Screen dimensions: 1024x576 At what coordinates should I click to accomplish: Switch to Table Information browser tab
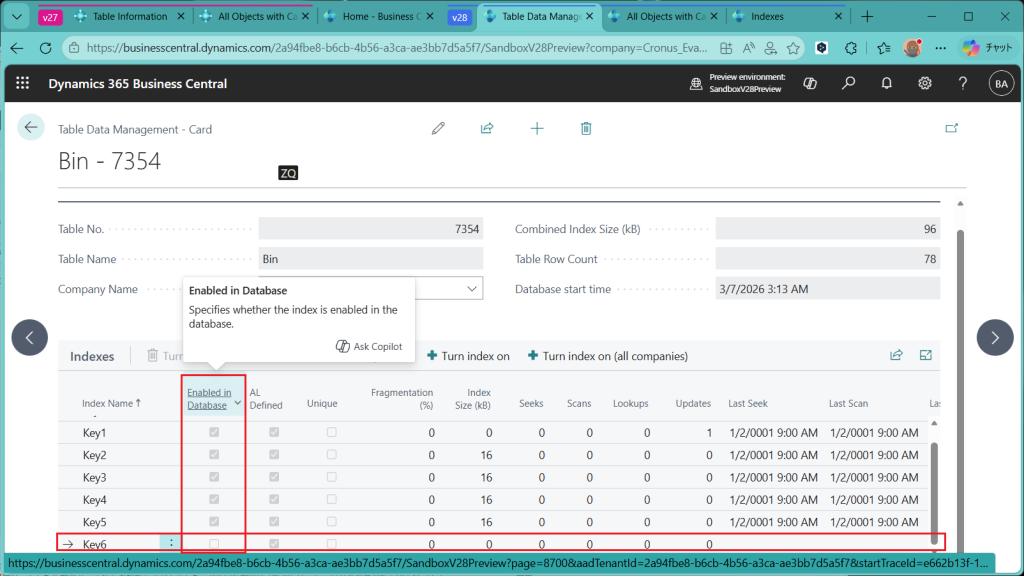click(129, 17)
